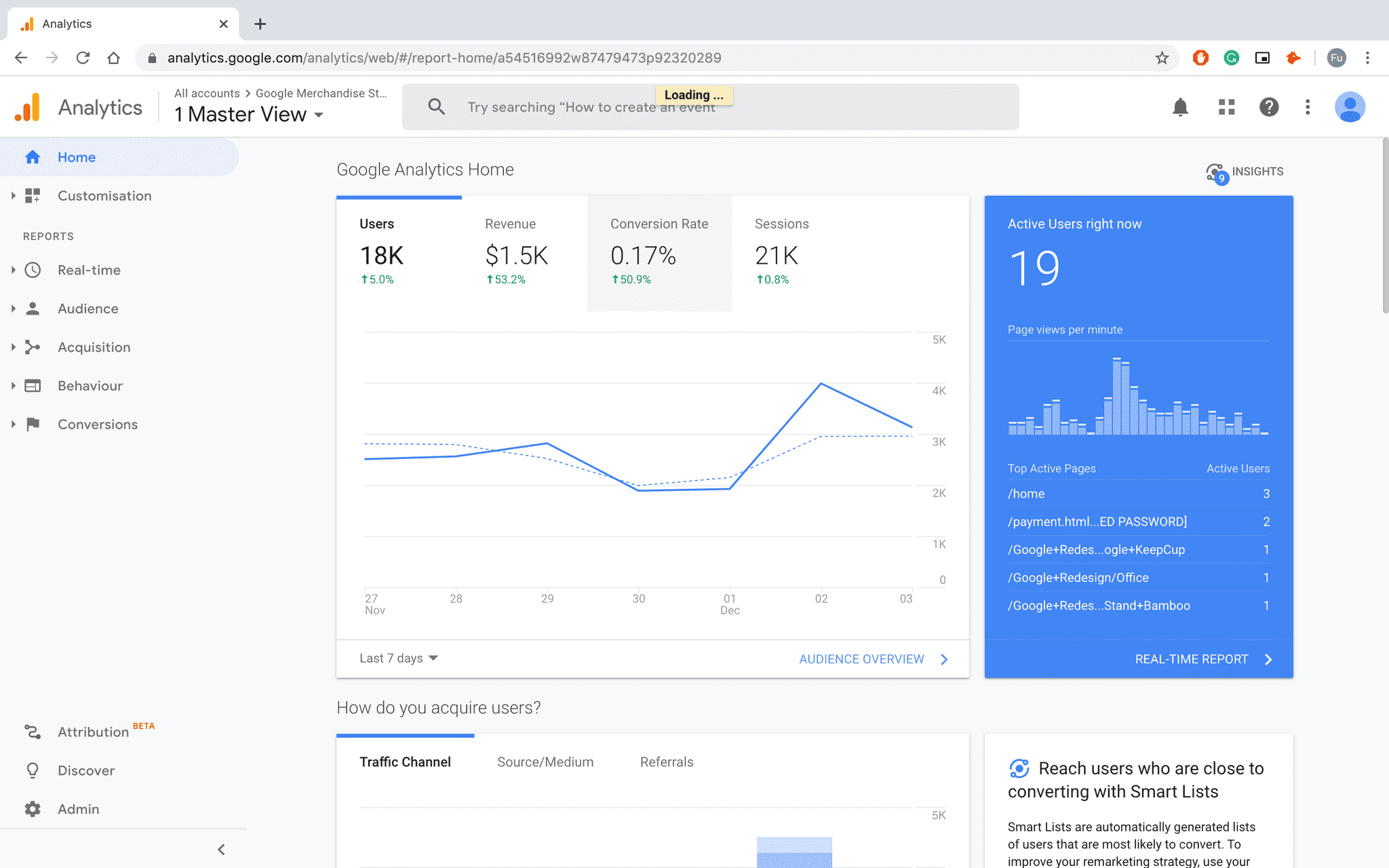This screenshot has height=868, width=1389.
Task: Click the page vertical scrollbar
Action: (x=1385, y=225)
